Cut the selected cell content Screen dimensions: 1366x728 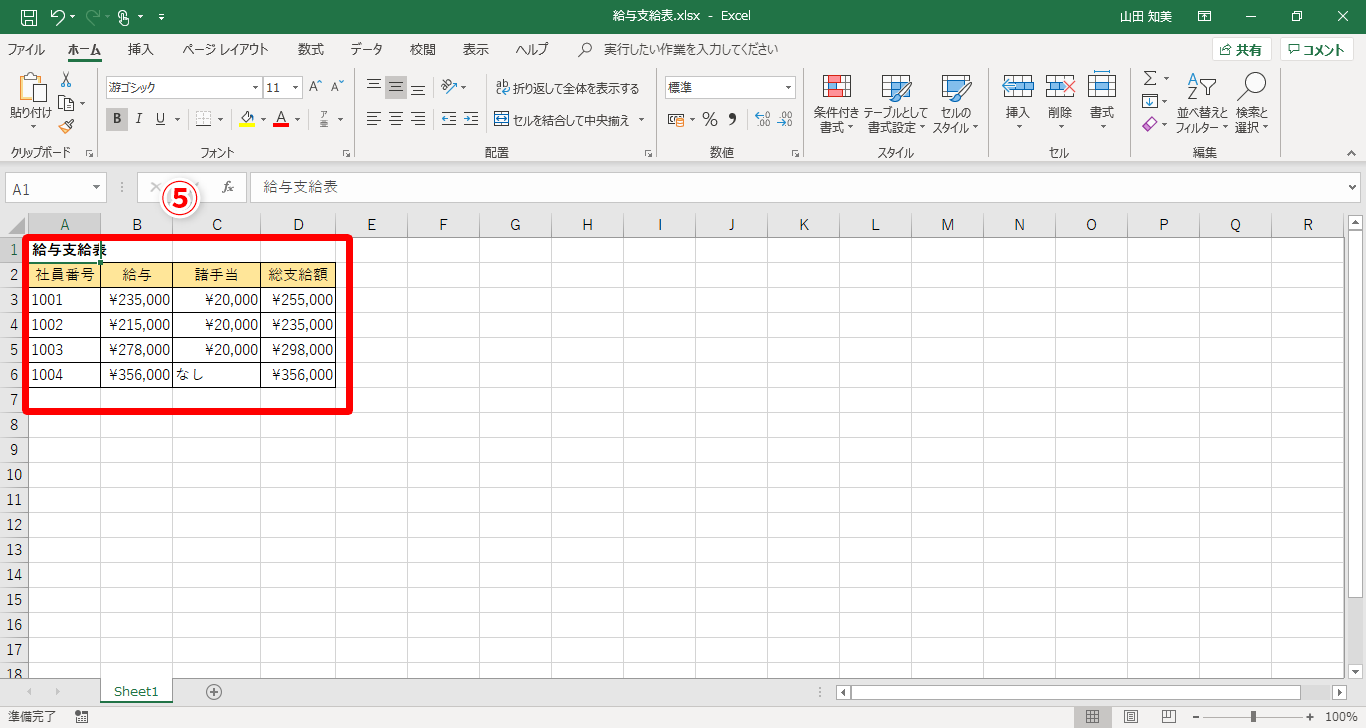point(66,80)
